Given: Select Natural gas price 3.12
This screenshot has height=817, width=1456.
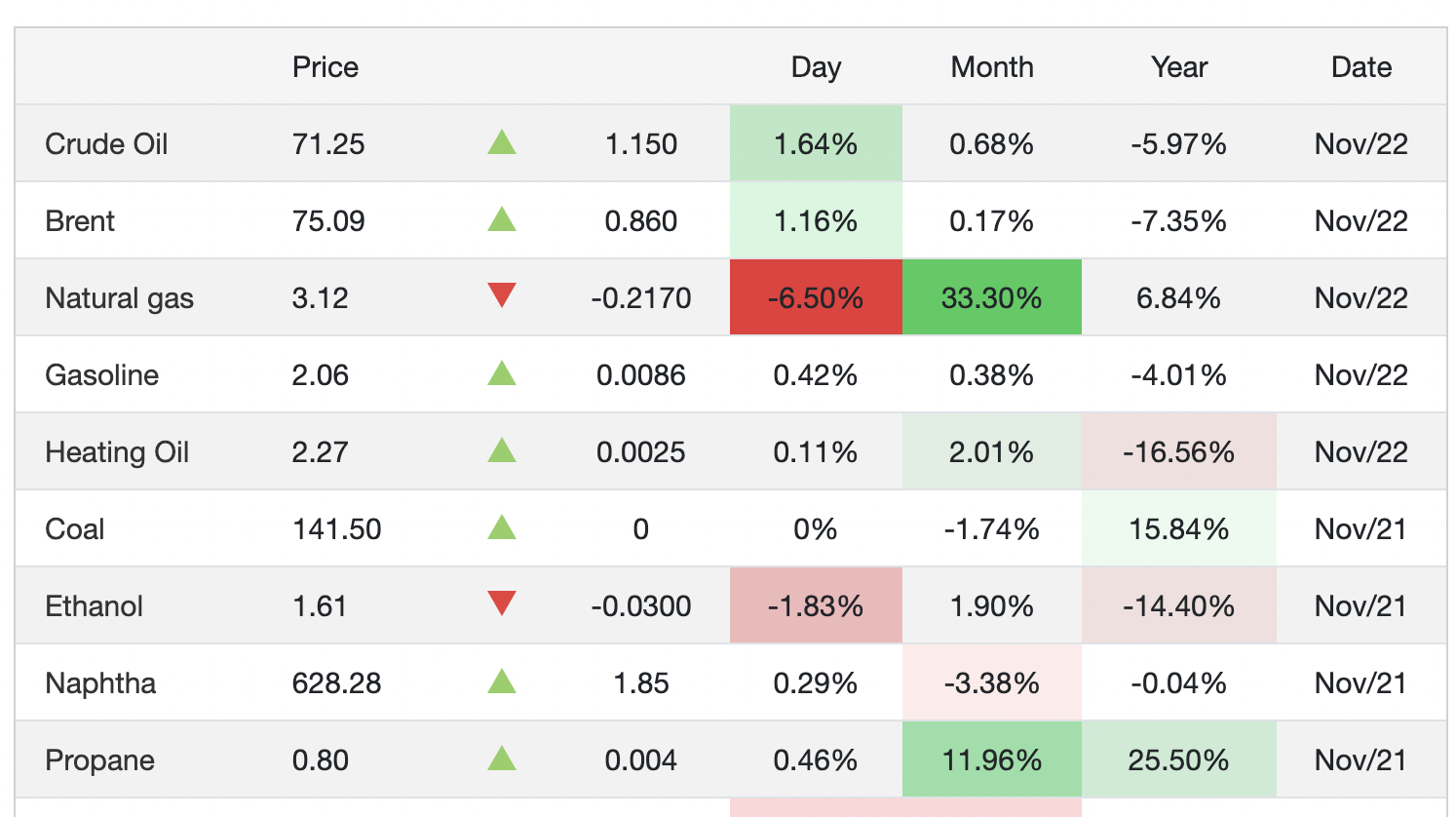Looking at the screenshot, I should 320,298.
